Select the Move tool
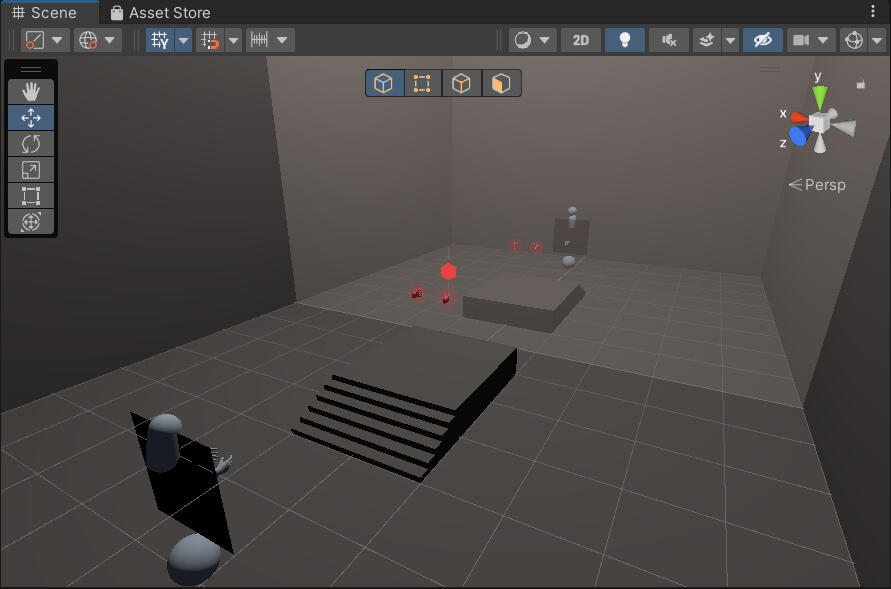 pos(31,117)
